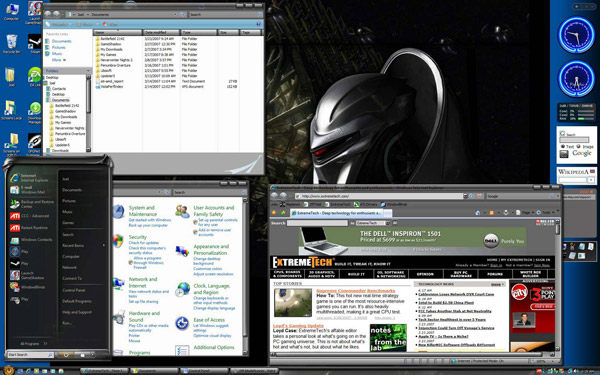The height and width of the screenshot is (375, 600).
Task: Click FORUMS in ExtremeTech navigation bar
Action: pos(494,274)
